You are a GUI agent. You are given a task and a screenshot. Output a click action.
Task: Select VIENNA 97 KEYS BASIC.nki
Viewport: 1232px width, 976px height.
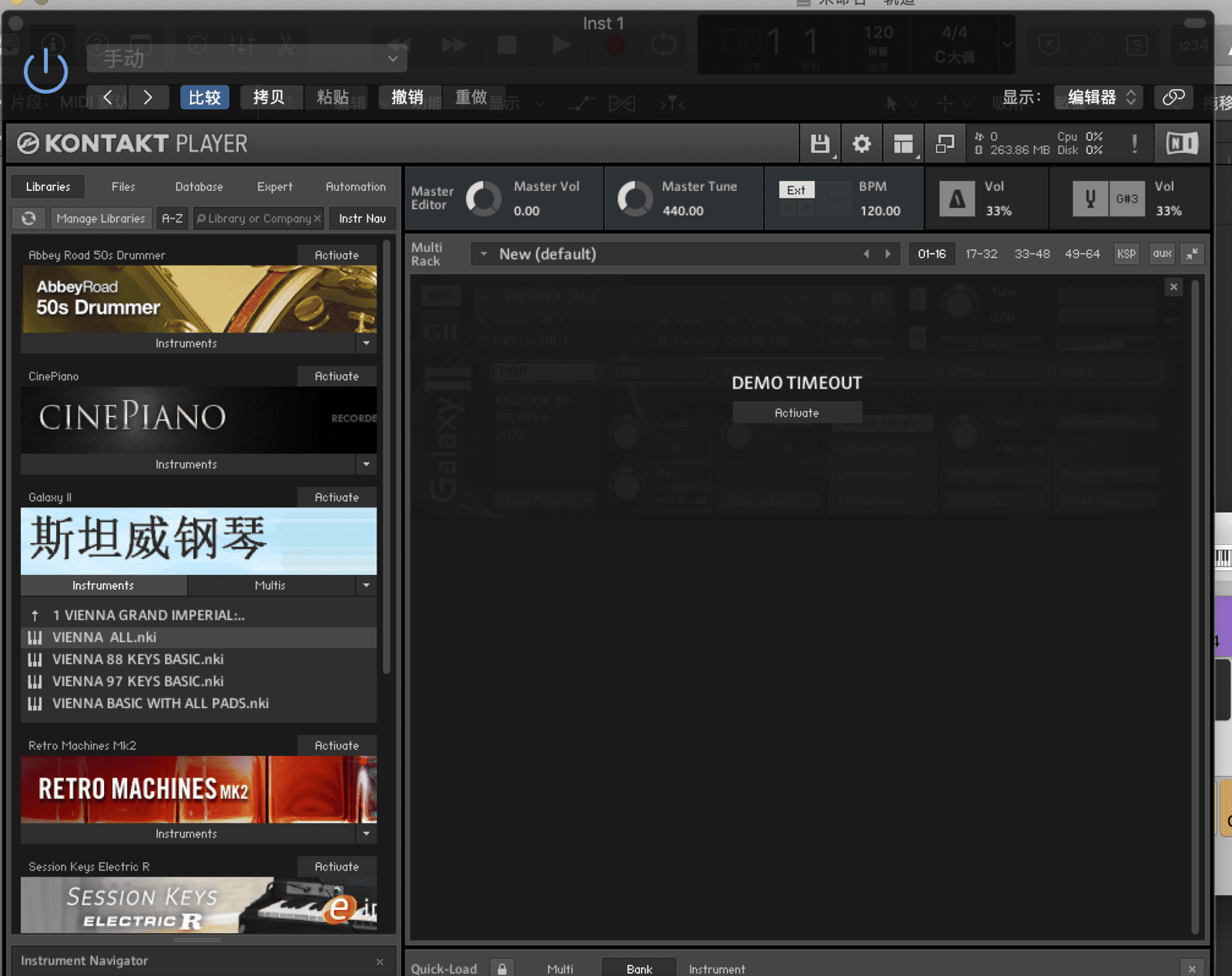(x=199, y=681)
